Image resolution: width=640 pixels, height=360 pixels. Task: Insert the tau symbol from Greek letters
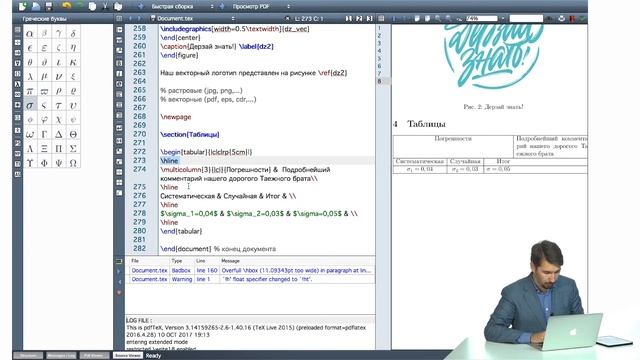click(x=59, y=105)
